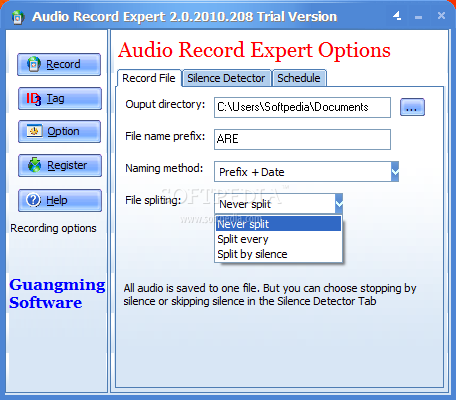Click the roll-up arrow in title bar
Viewport: 456px width, 400px height.
397,16
